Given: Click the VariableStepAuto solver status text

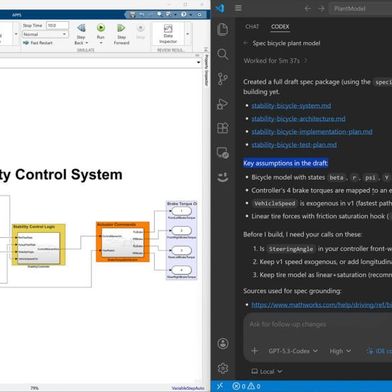Looking at the screenshot, I should [188, 388].
